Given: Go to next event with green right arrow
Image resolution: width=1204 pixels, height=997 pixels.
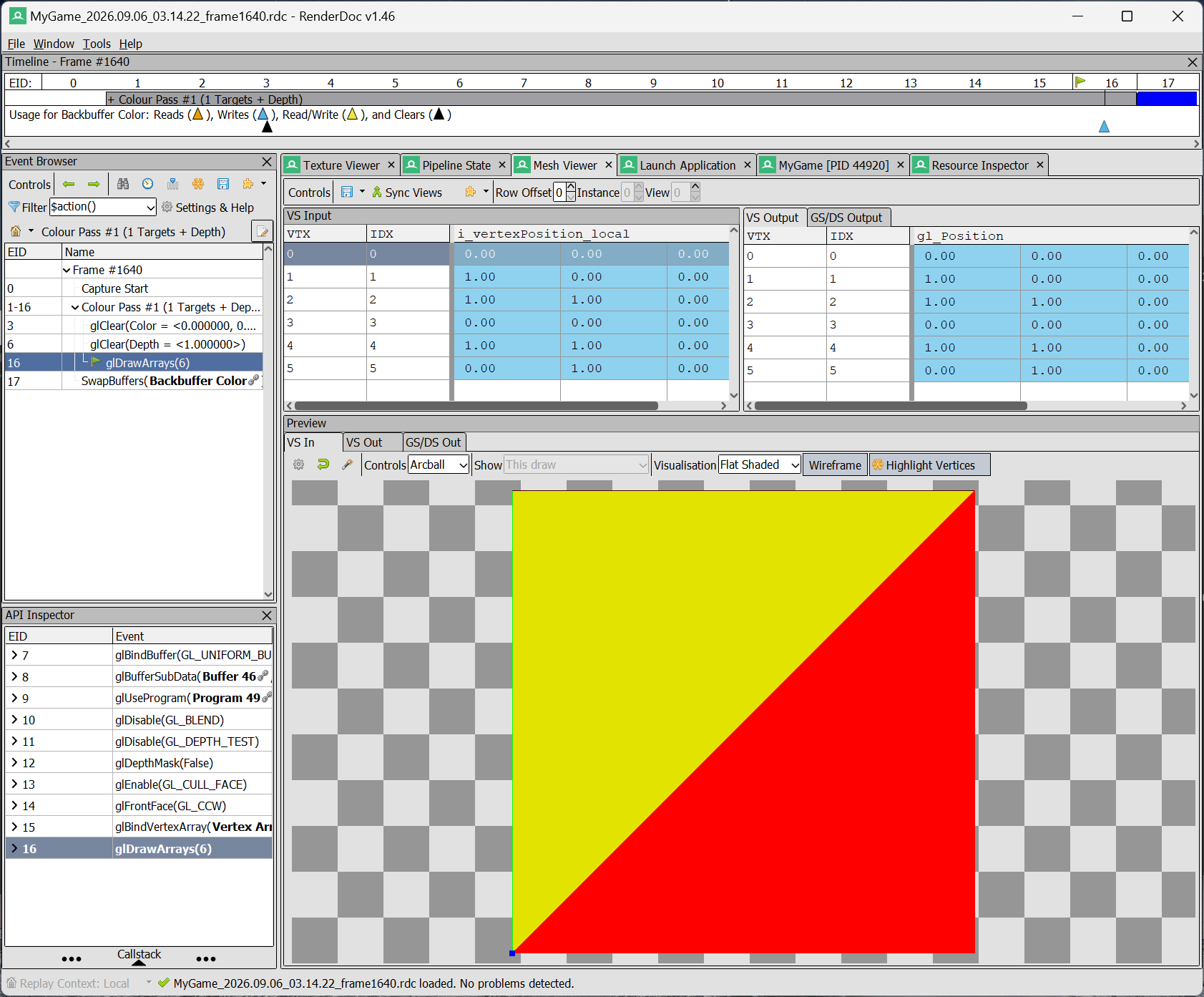Looking at the screenshot, I should click(x=94, y=184).
